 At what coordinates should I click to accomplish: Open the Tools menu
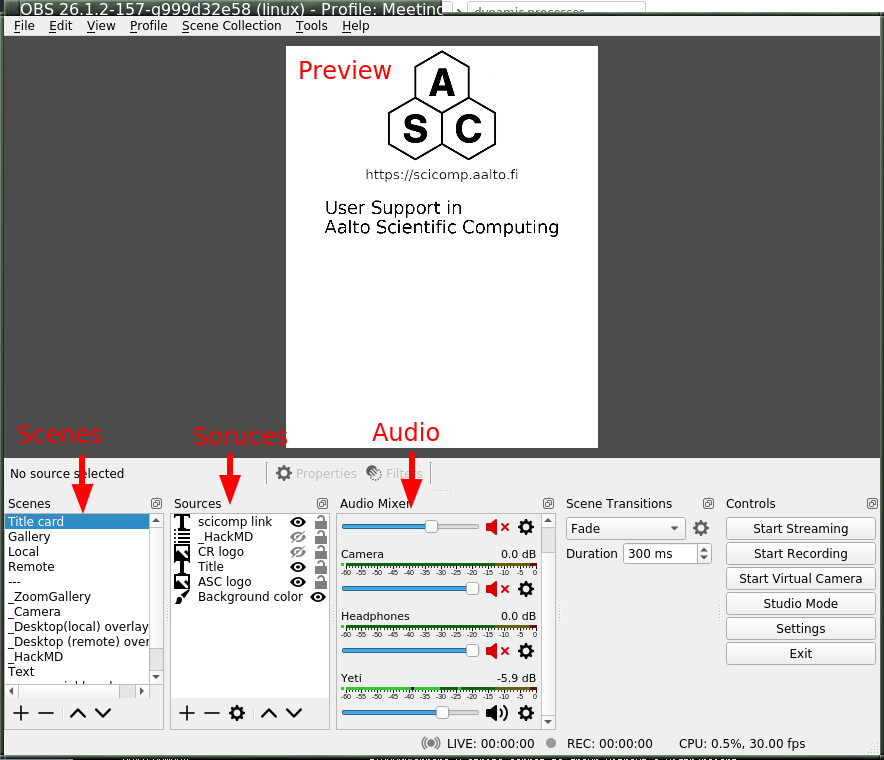pyautogui.click(x=311, y=26)
